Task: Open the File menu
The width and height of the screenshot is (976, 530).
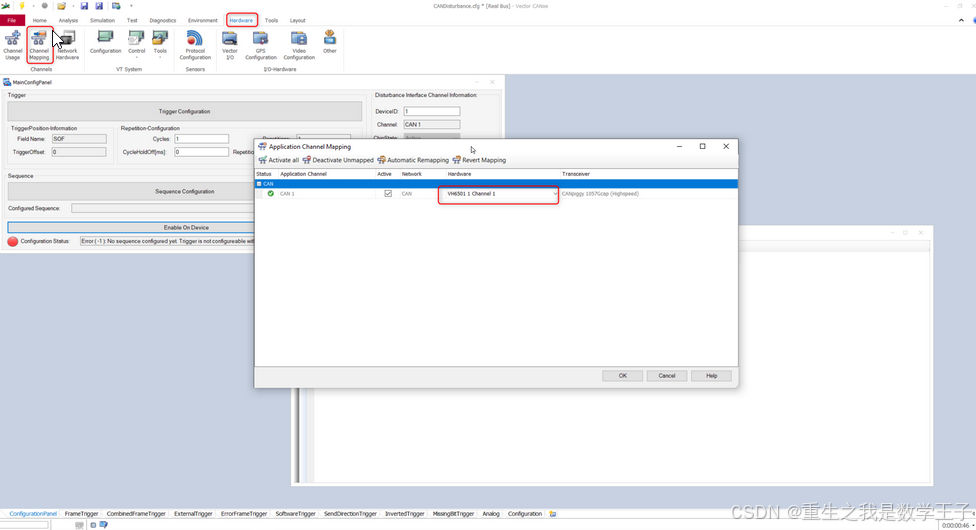Action: tap(12, 20)
